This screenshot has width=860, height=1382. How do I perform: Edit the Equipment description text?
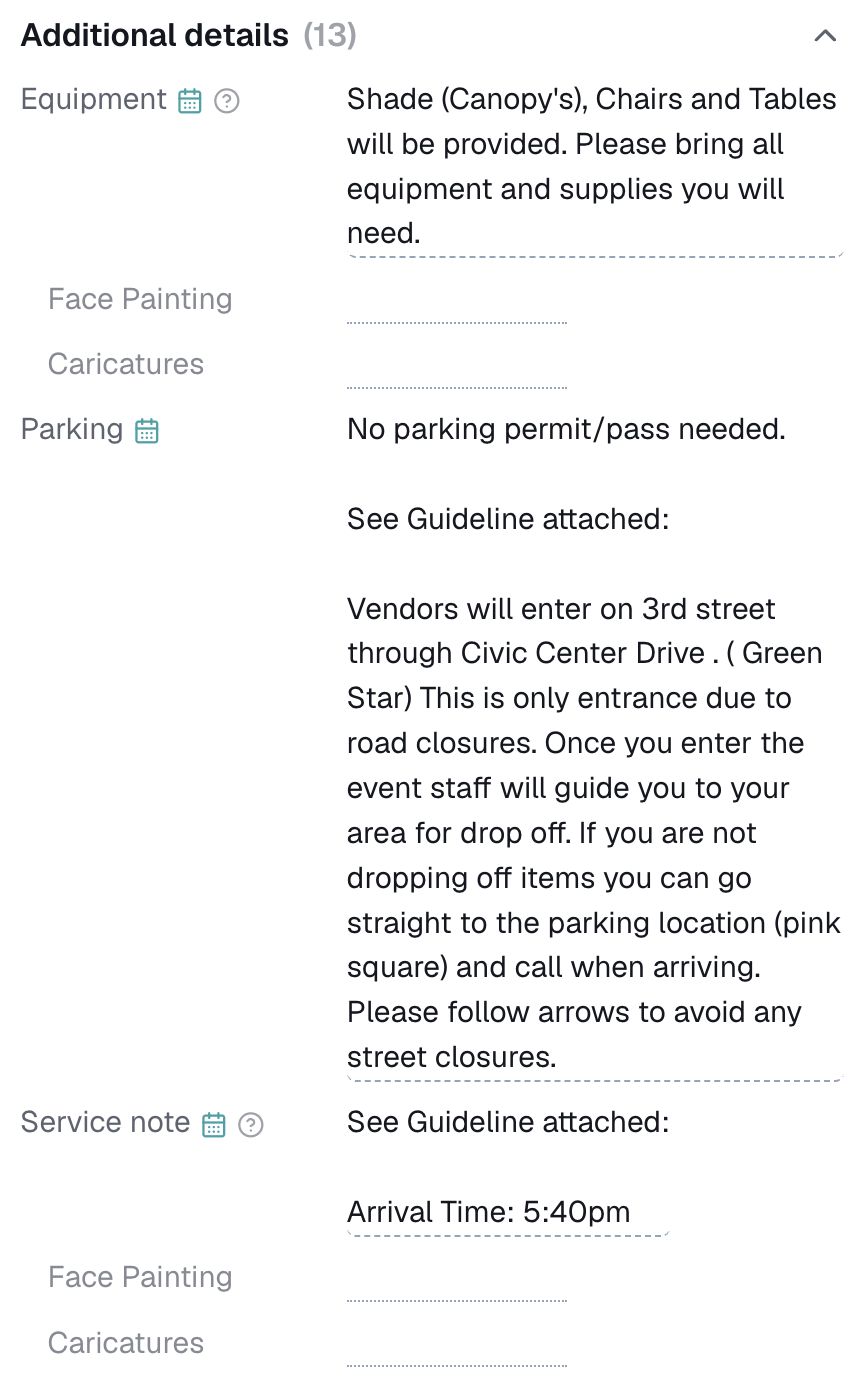594,167
